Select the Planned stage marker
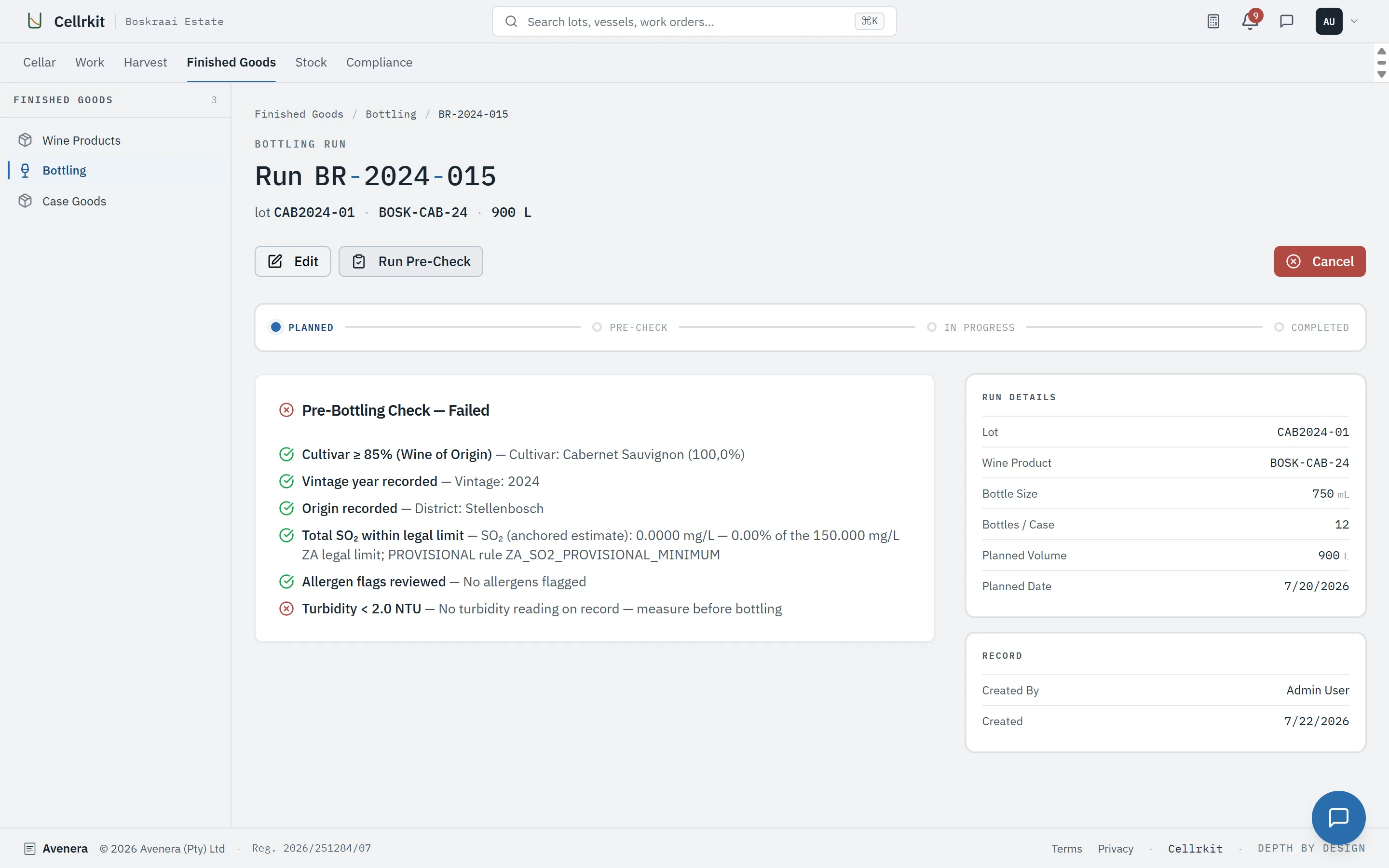 (x=276, y=327)
